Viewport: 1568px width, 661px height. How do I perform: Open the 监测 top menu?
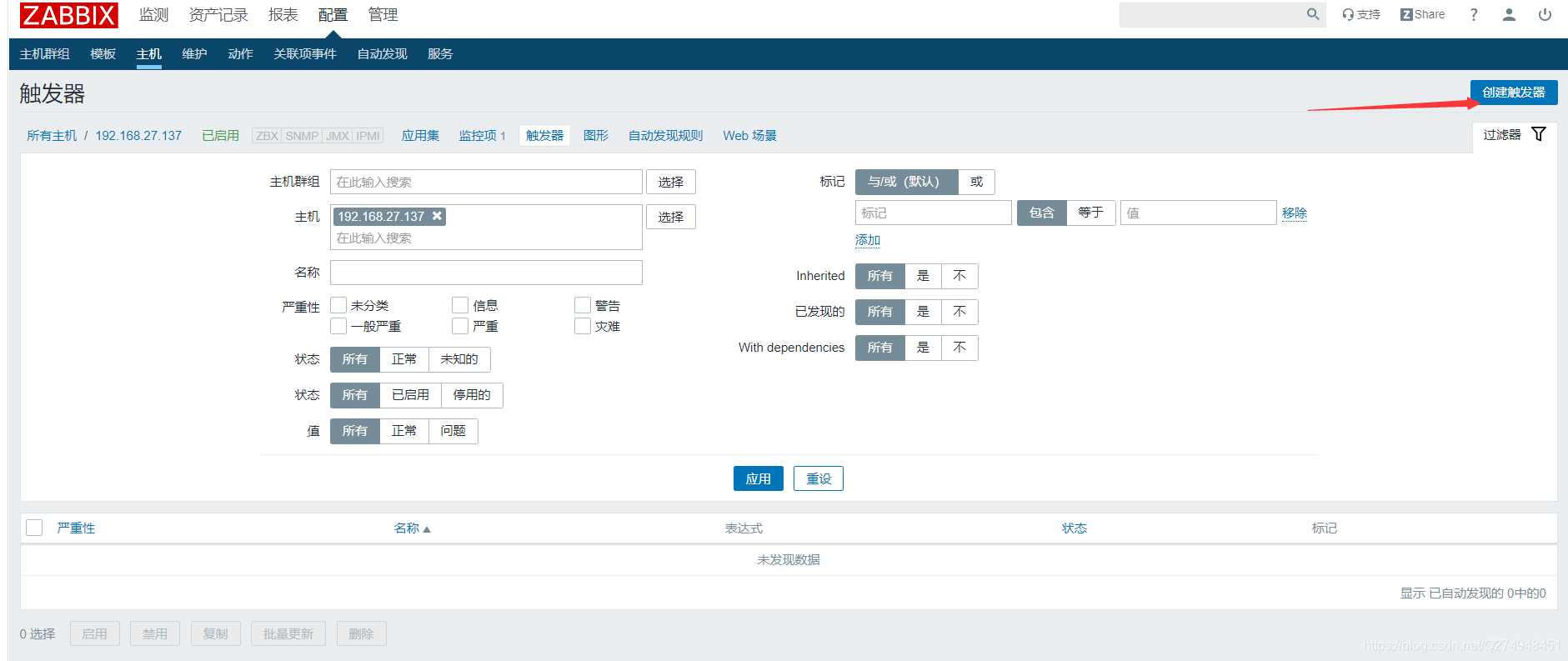coord(153,15)
